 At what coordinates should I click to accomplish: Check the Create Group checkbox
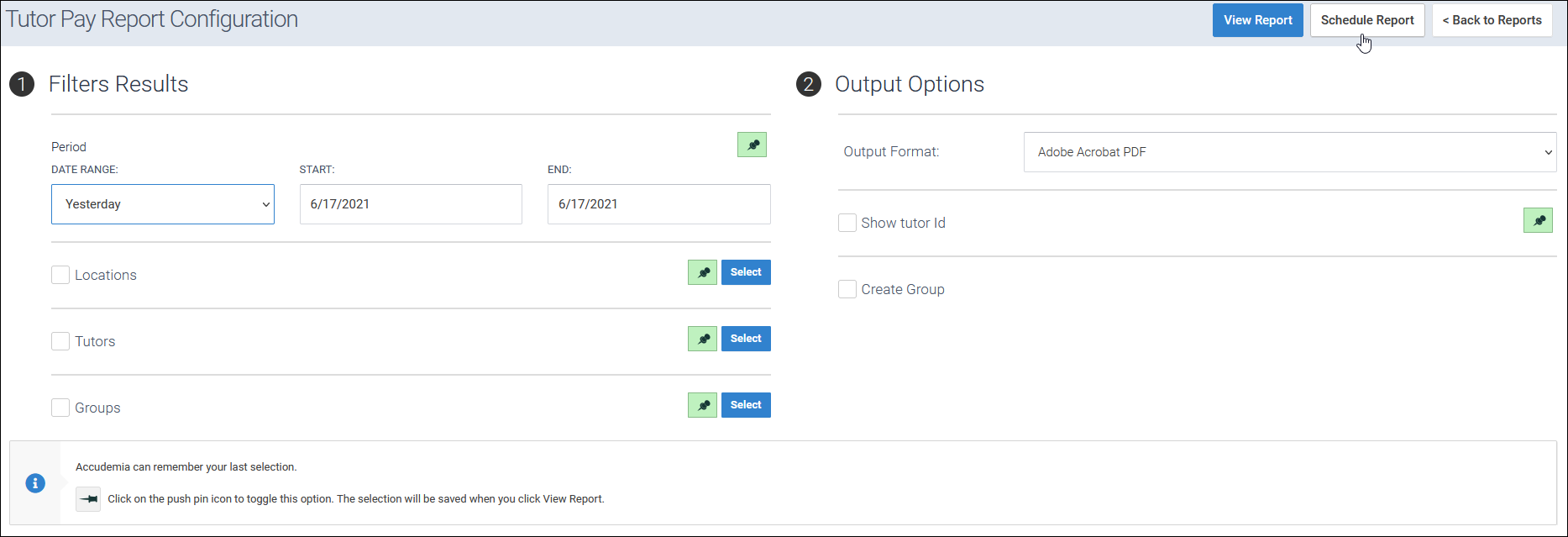(x=847, y=289)
